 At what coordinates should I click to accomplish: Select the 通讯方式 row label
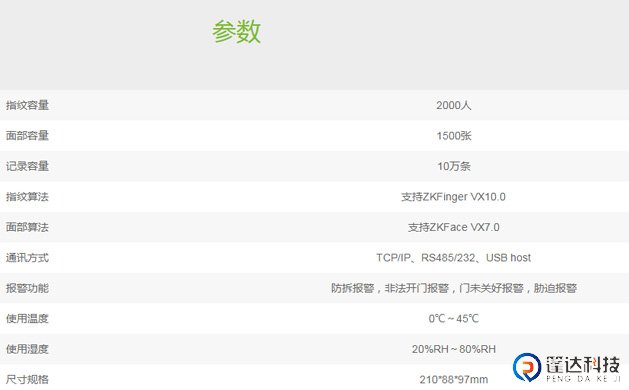click(27, 258)
